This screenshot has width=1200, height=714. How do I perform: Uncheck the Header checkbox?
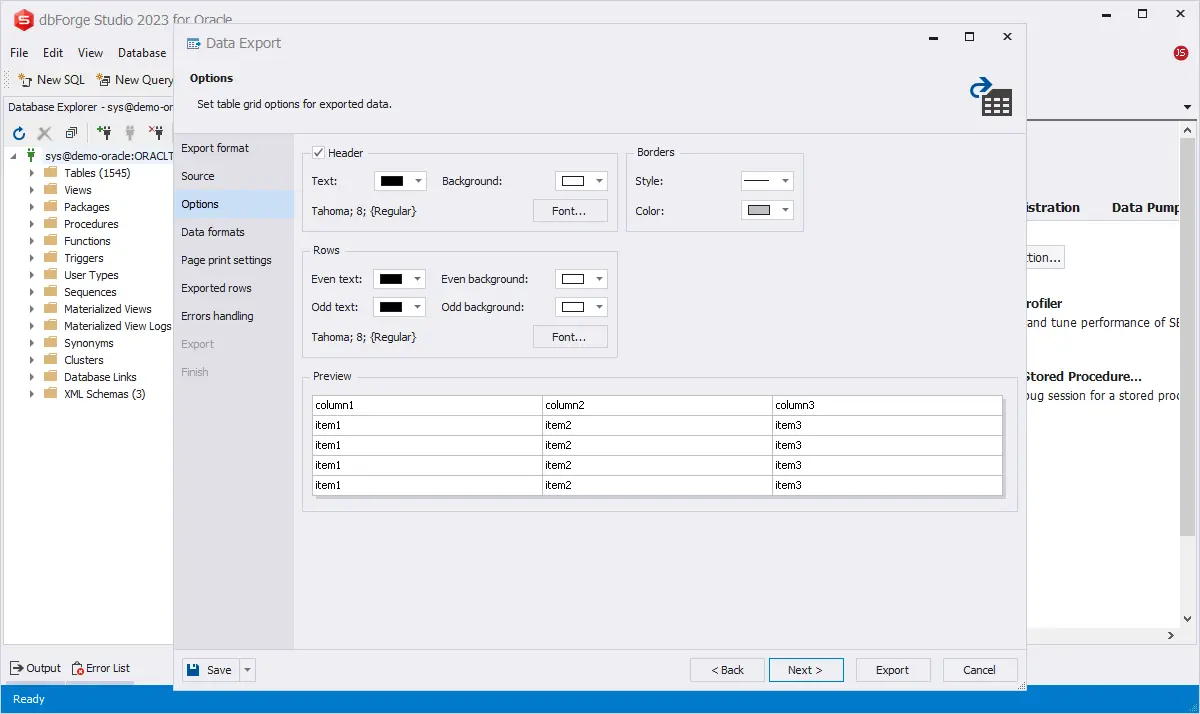(318, 153)
